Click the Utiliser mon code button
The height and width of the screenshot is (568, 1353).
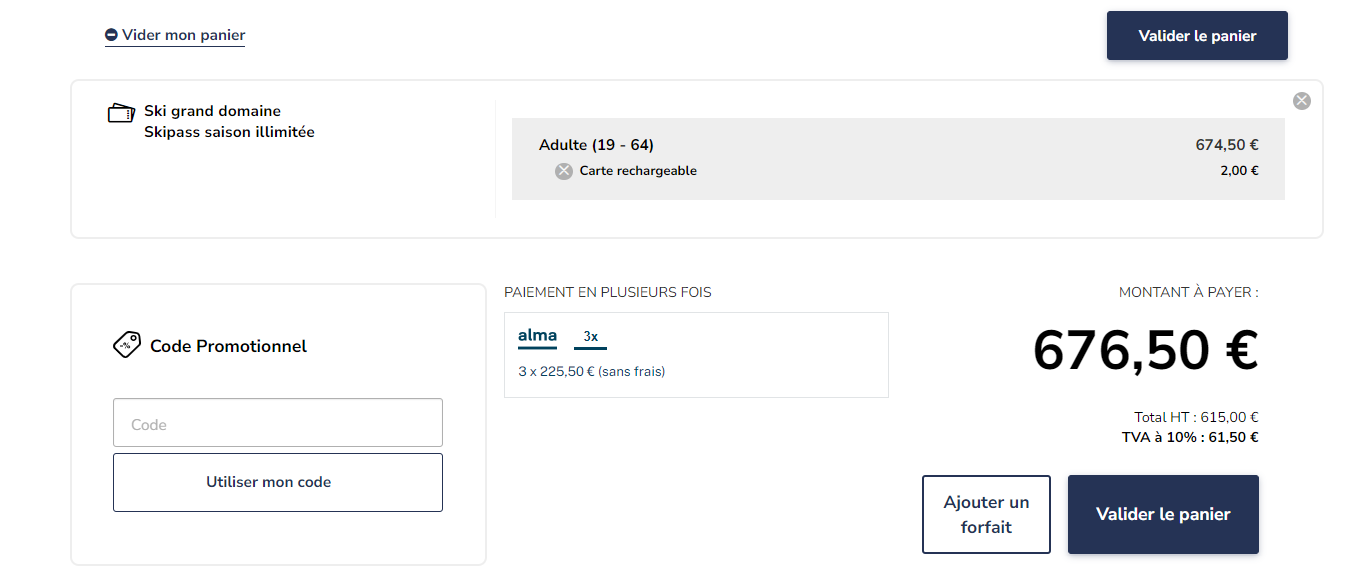click(278, 482)
